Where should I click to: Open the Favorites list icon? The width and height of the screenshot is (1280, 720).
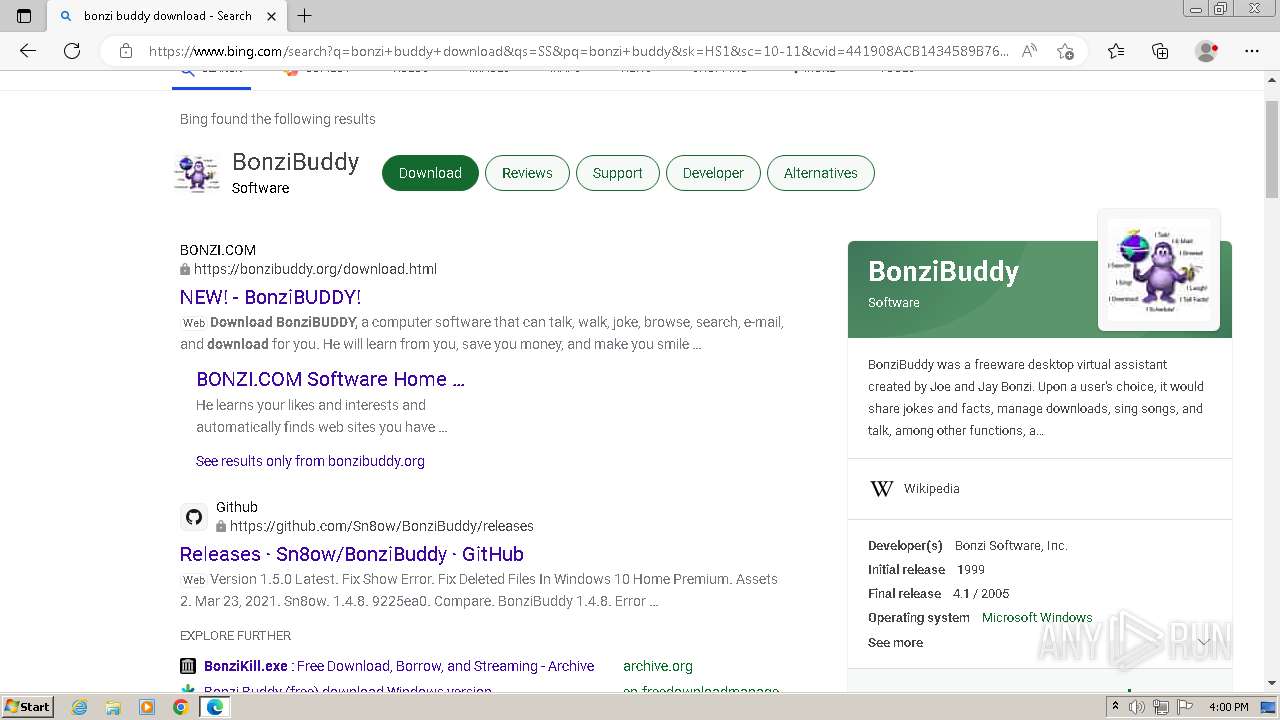1116,51
